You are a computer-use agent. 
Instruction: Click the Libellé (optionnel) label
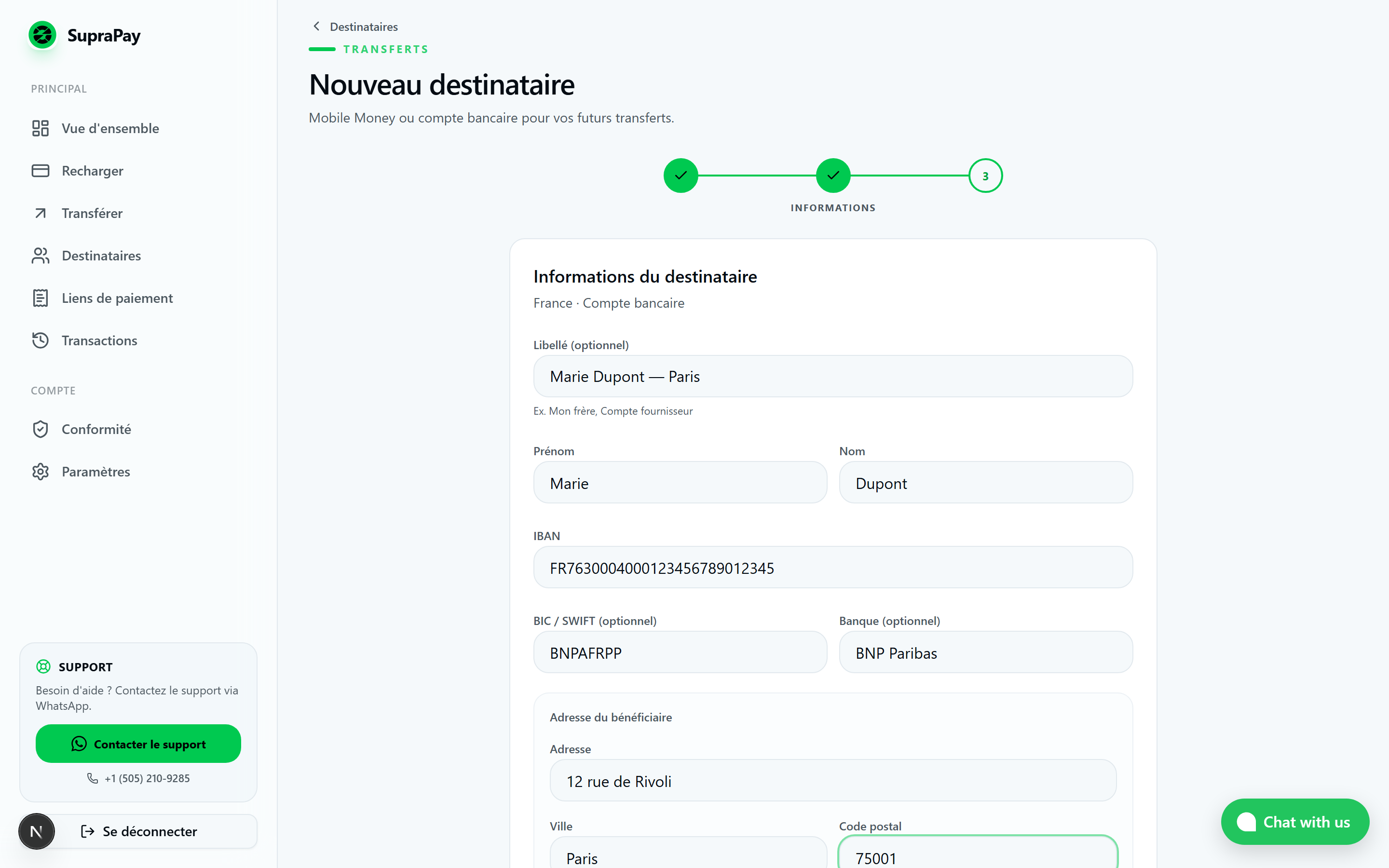coord(581,344)
